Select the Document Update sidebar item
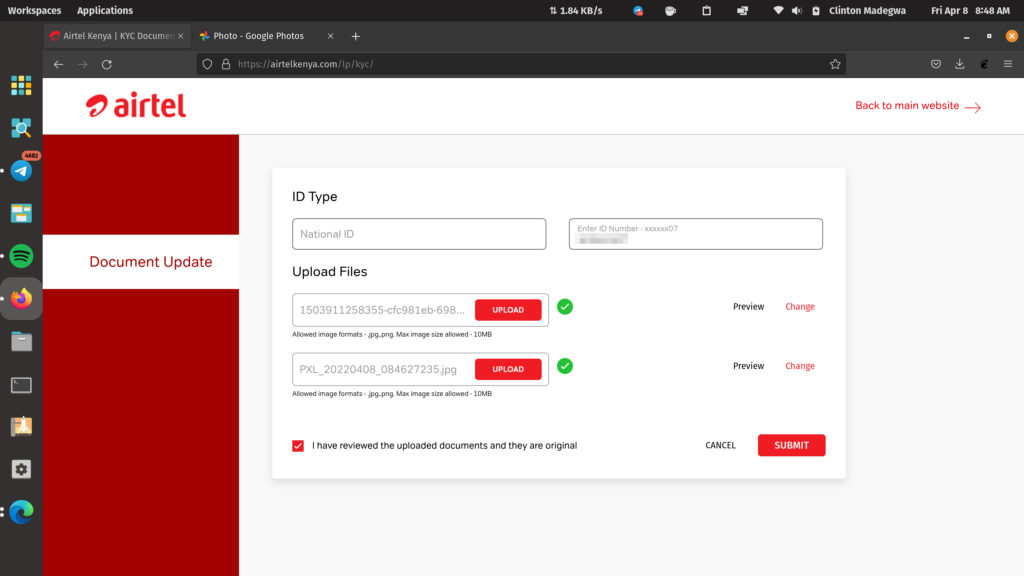Viewport: 1024px width, 576px height. 141,262
